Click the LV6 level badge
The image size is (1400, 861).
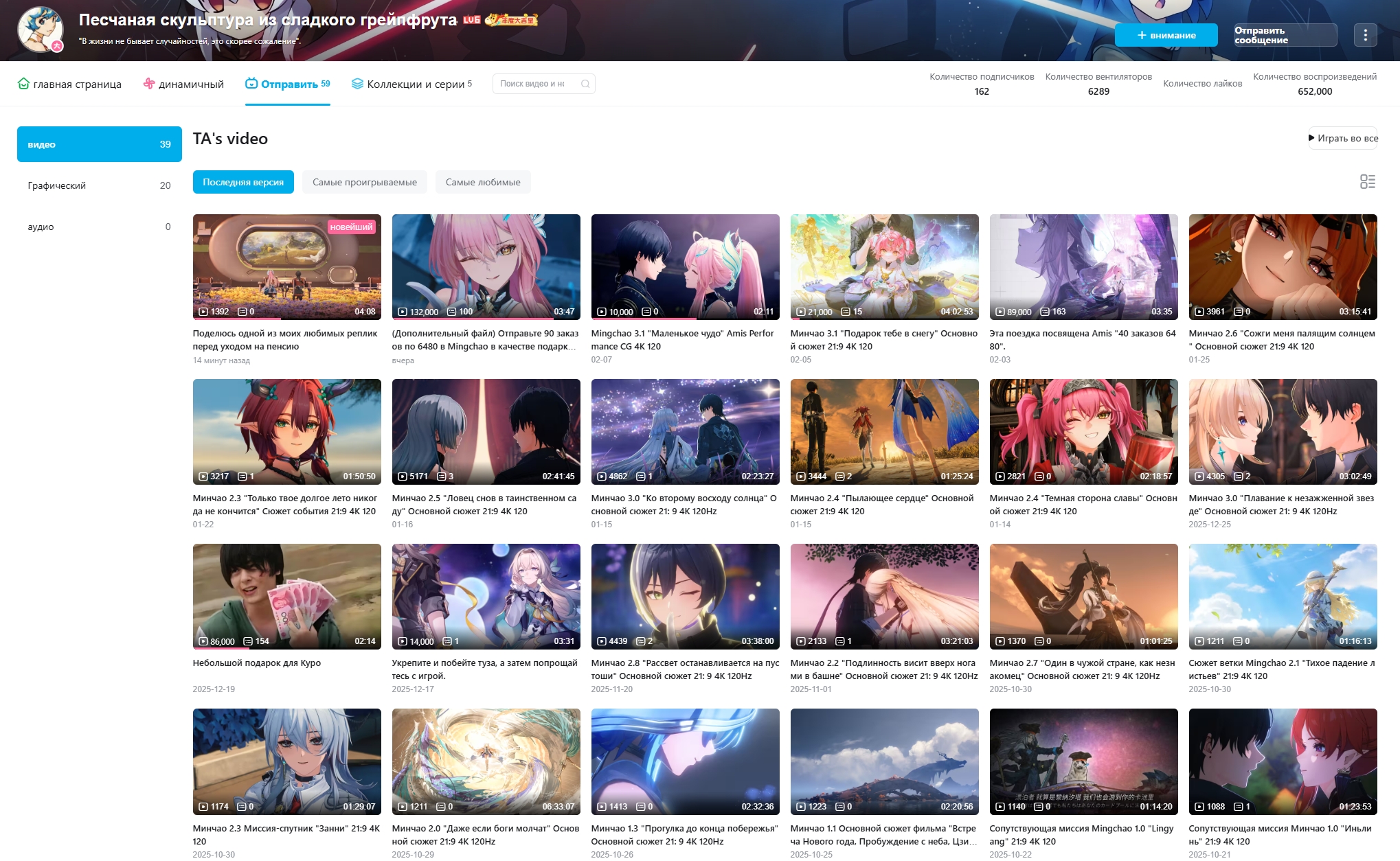[x=471, y=20]
